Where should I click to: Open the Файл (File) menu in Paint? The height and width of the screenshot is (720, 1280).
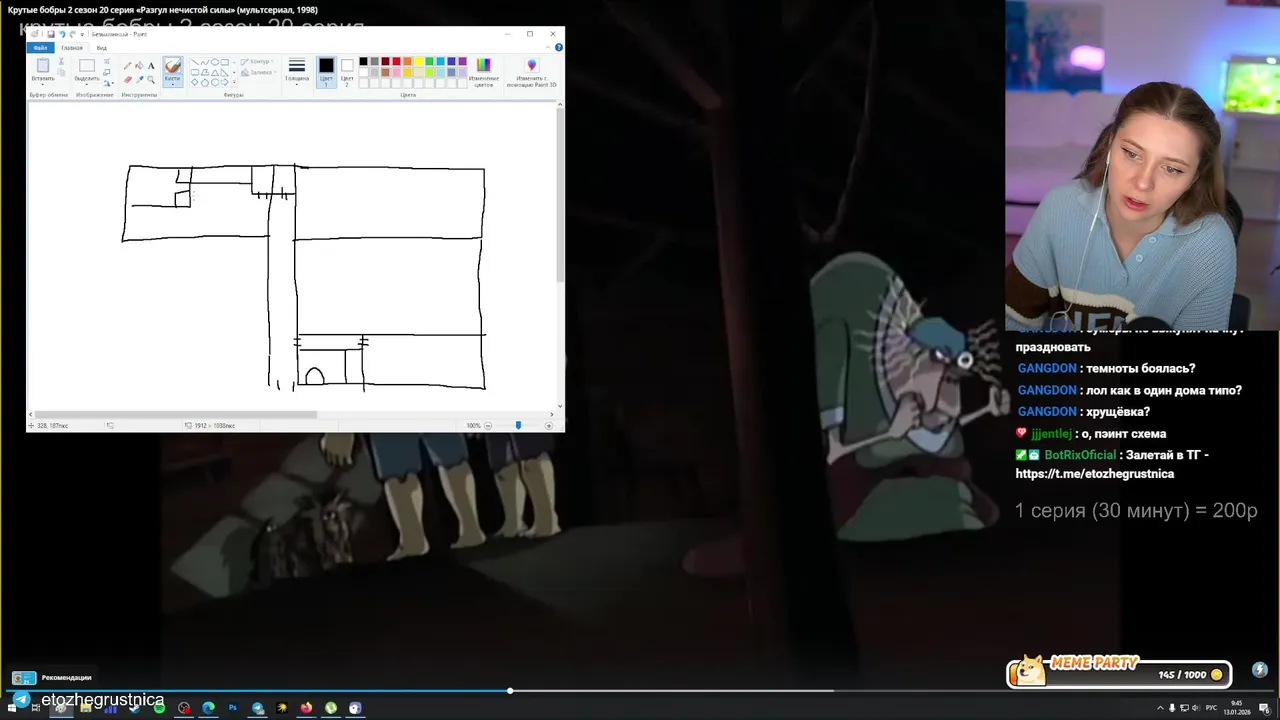[40, 48]
